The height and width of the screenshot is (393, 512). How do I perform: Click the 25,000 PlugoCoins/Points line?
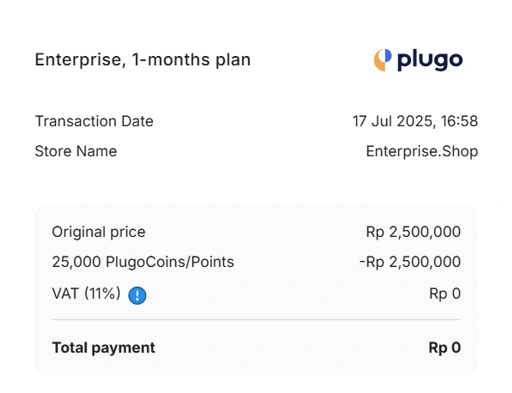143,262
